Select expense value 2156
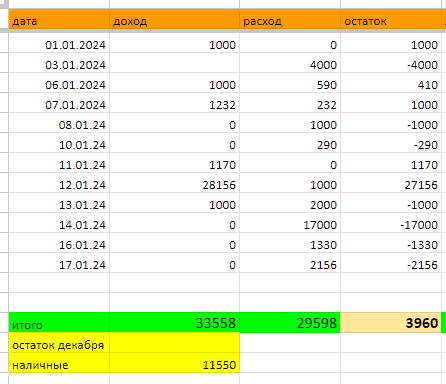The image size is (446, 384). point(290,263)
